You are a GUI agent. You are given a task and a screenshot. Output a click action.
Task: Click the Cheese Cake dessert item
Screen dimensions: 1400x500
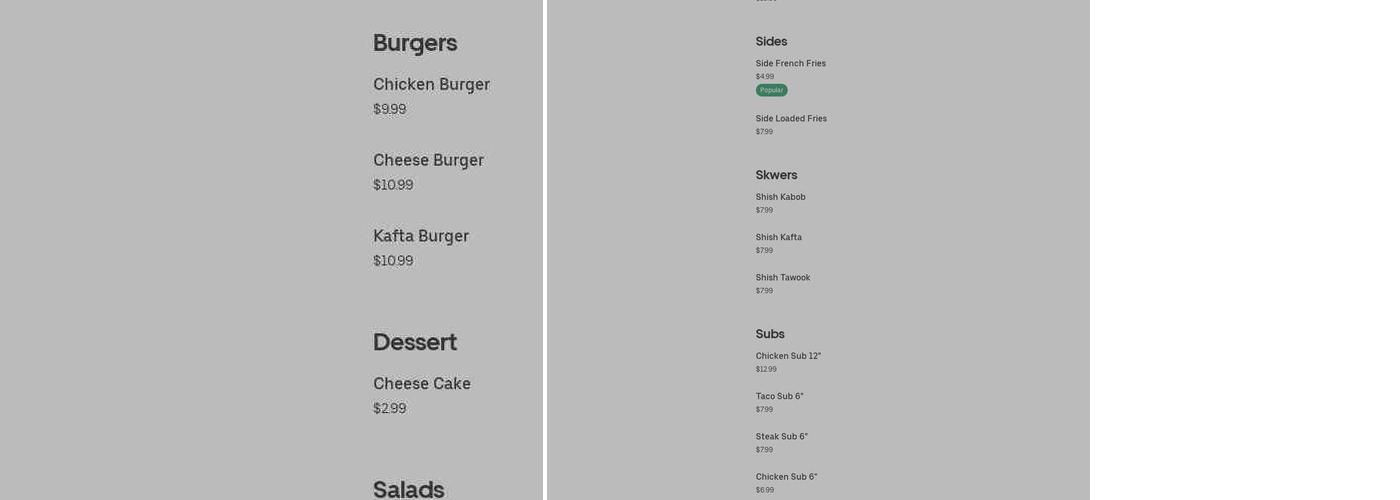click(x=422, y=384)
